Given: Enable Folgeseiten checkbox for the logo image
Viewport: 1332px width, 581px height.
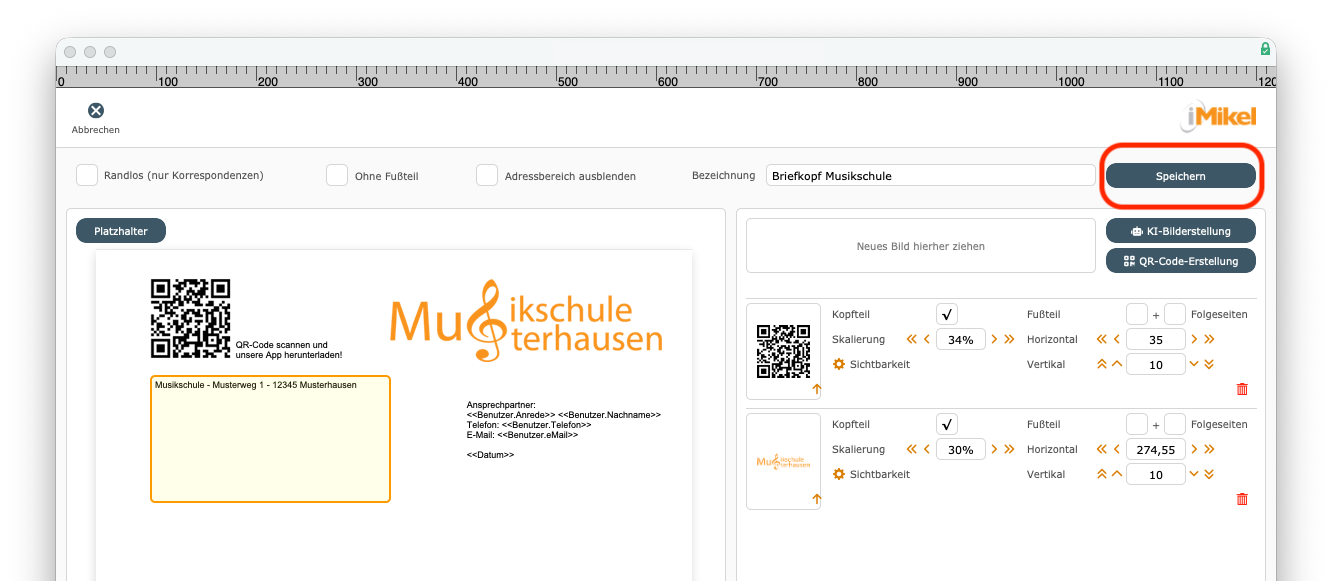Looking at the screenshot, I should pyautogui.click(x=1175, y=424).
